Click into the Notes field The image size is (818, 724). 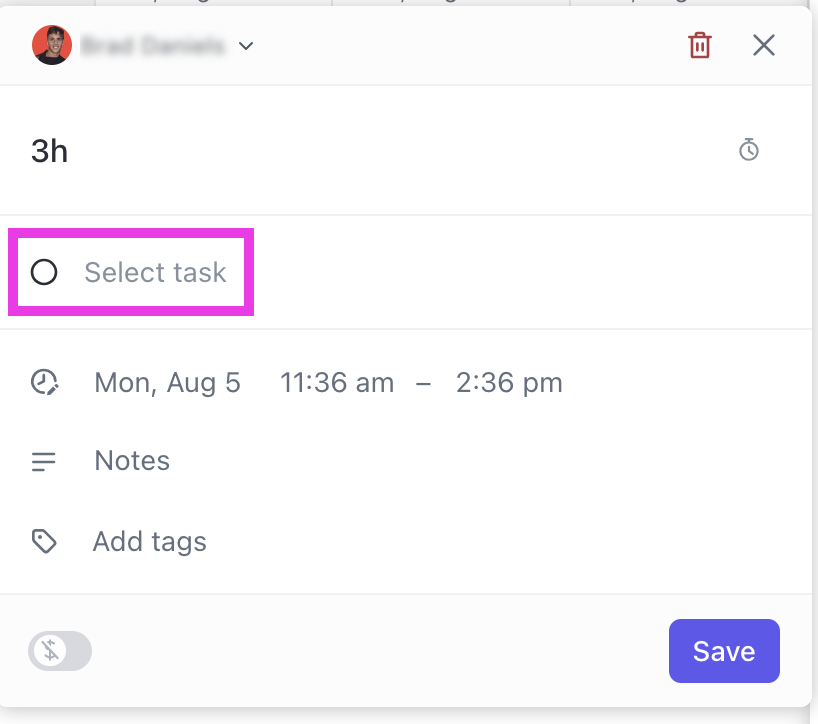(132, 461)
